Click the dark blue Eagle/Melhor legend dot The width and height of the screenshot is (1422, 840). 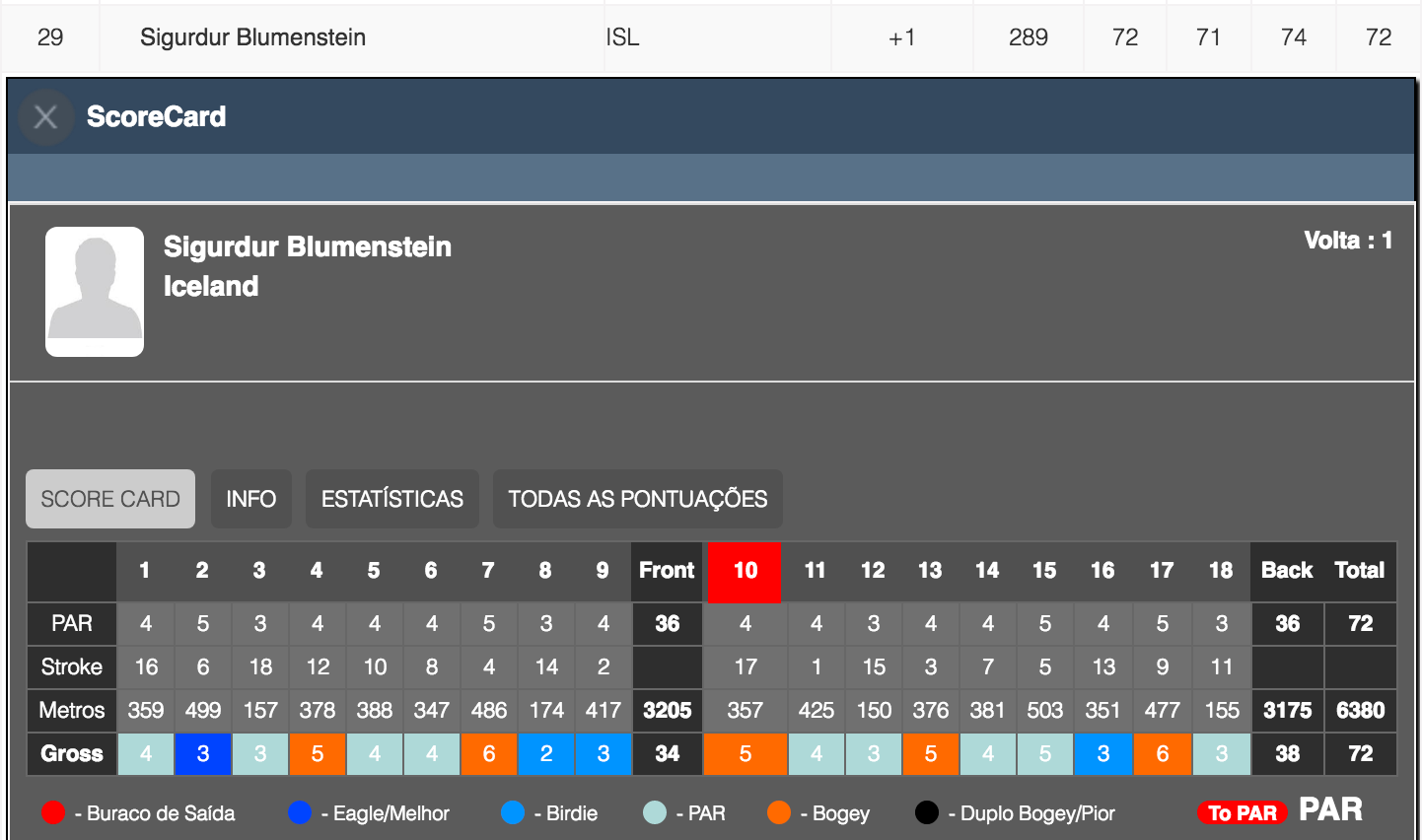300,812
